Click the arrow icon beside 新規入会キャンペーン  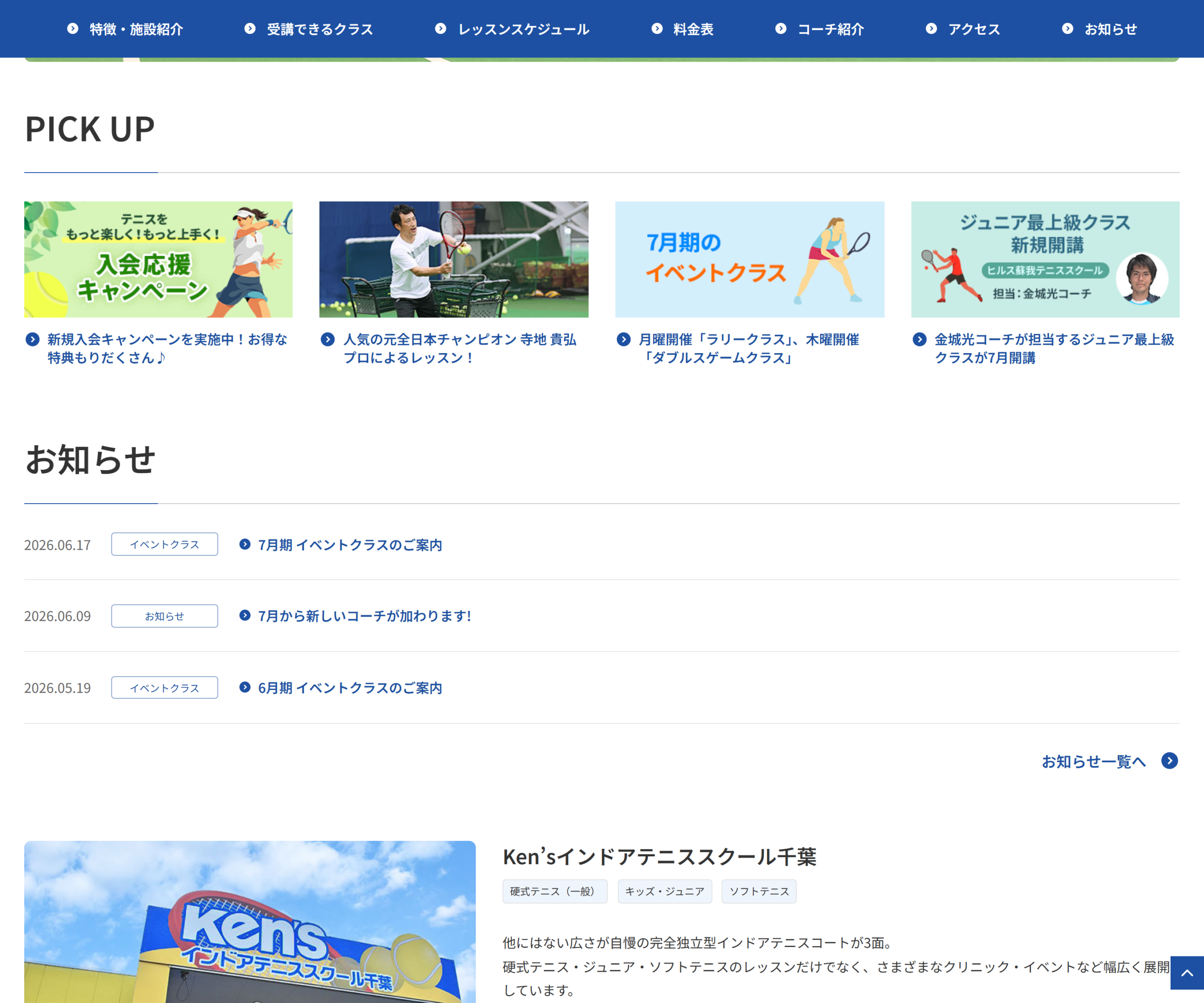coord(32,340)
